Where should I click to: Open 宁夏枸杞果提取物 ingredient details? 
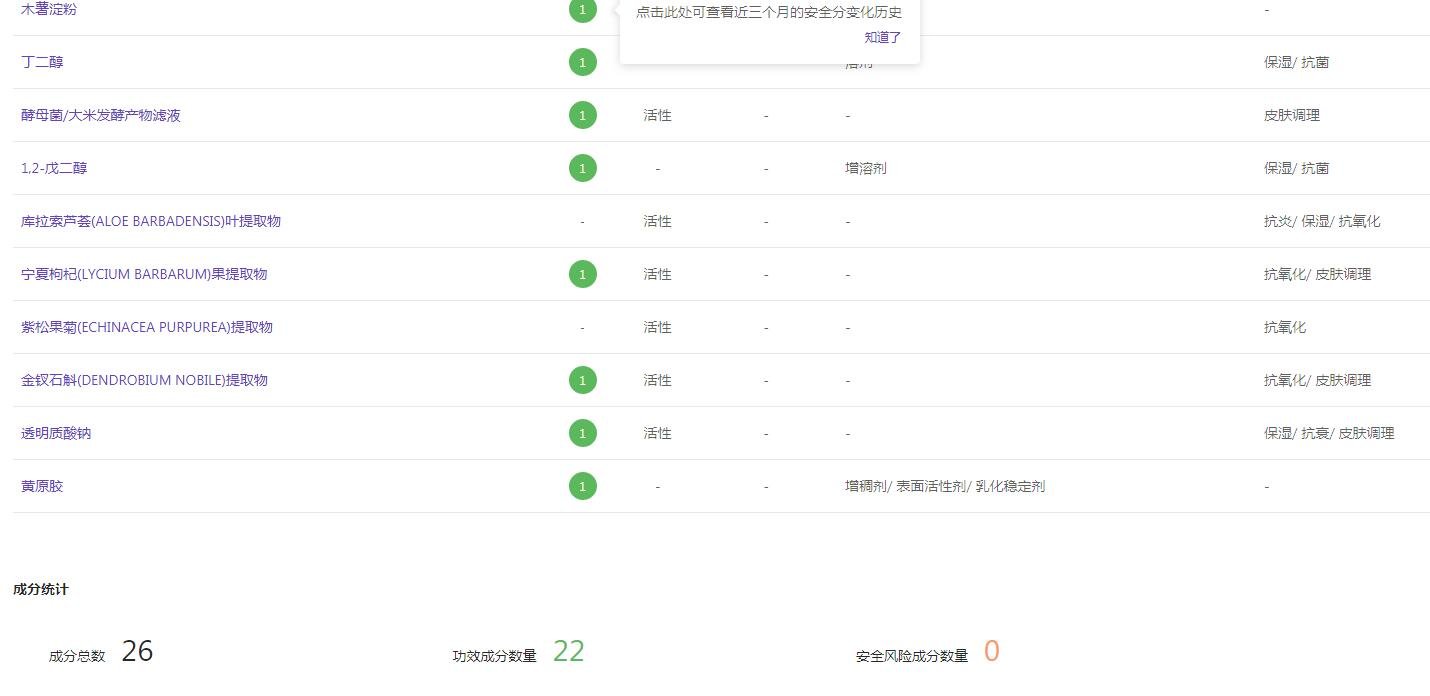144,274
